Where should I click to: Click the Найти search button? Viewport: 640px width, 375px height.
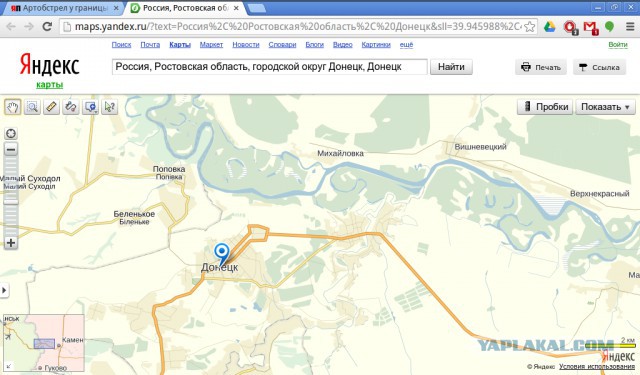coord(451,67)
